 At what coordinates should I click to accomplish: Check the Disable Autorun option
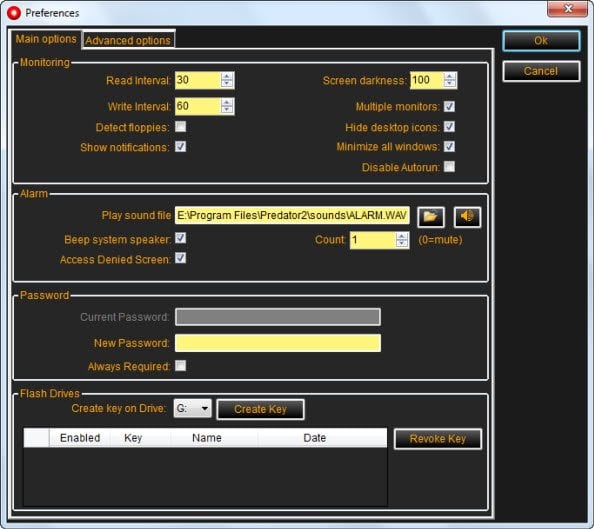coord(449,166)
